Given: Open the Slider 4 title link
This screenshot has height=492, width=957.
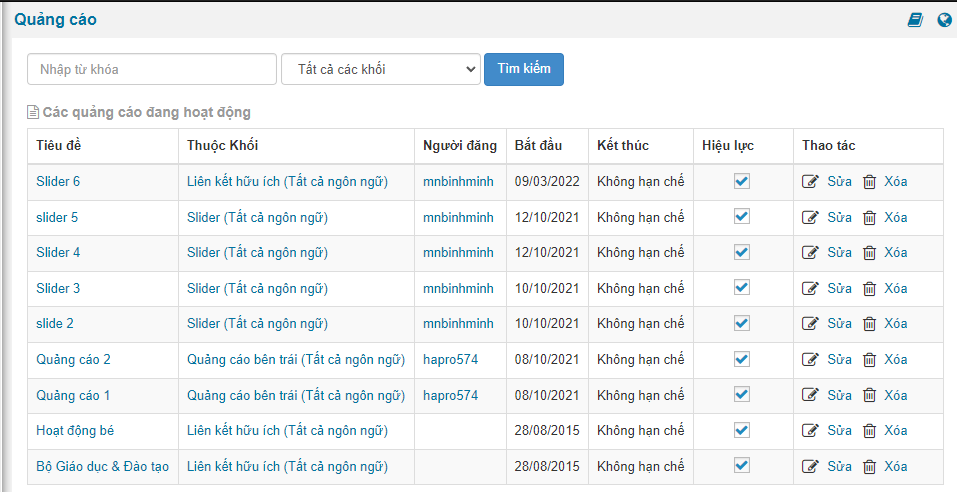Looking at the screenshot, I should (x=58, y=253).
